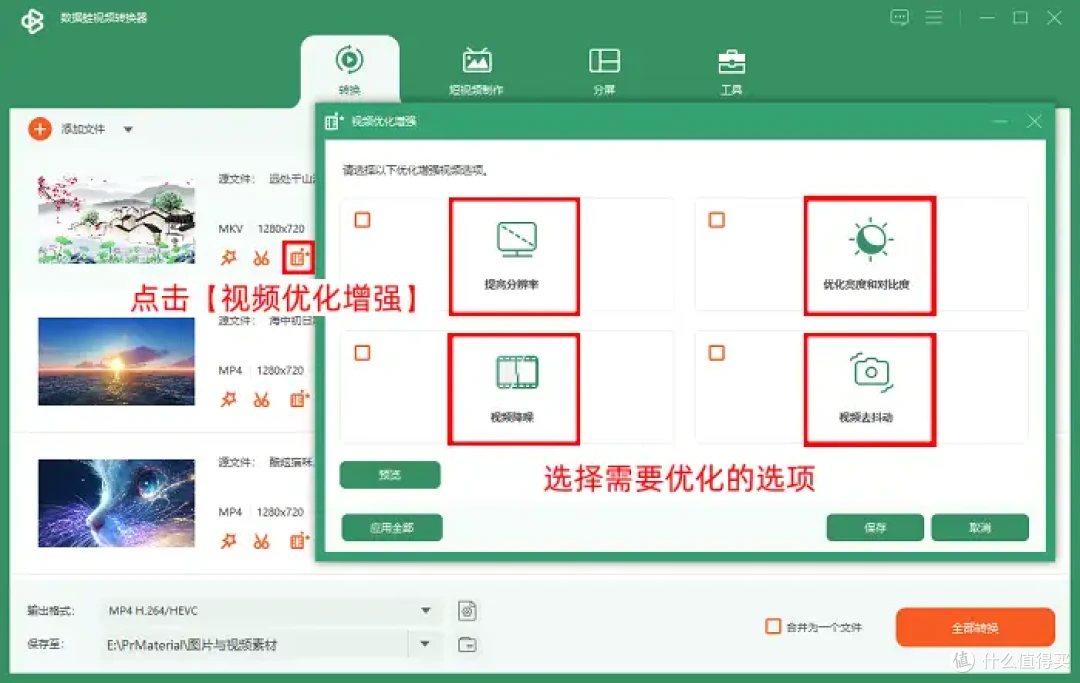Viewport: 1080px width, 683px height.
Task: Enable the video deshake checkbox
Action: 716,353
